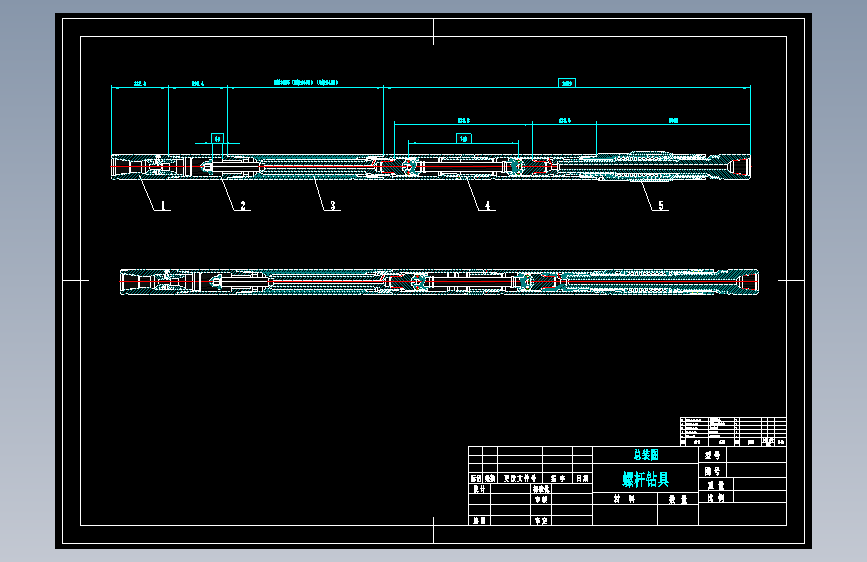This screenshot has width=867, height=562.
Task: Click part callout number 3
Action: pos(333,206)
